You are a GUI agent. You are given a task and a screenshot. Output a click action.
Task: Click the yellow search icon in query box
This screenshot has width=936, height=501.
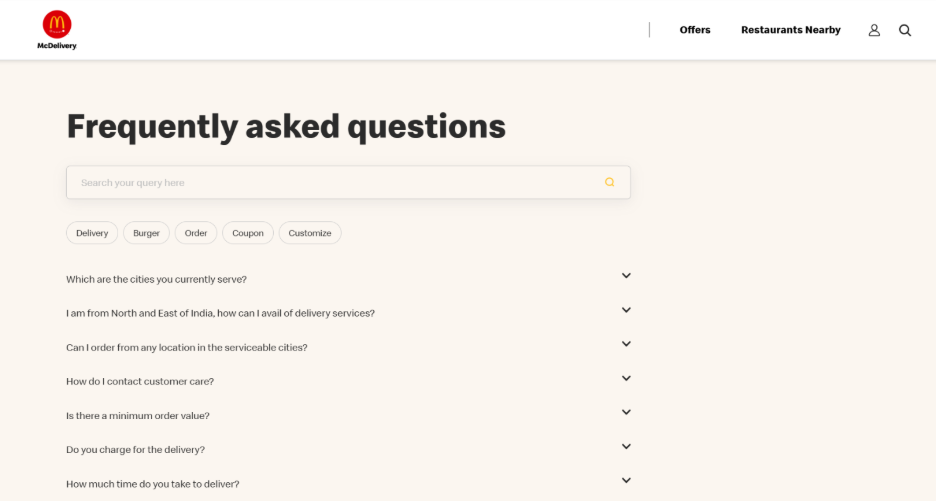(609, 182)
